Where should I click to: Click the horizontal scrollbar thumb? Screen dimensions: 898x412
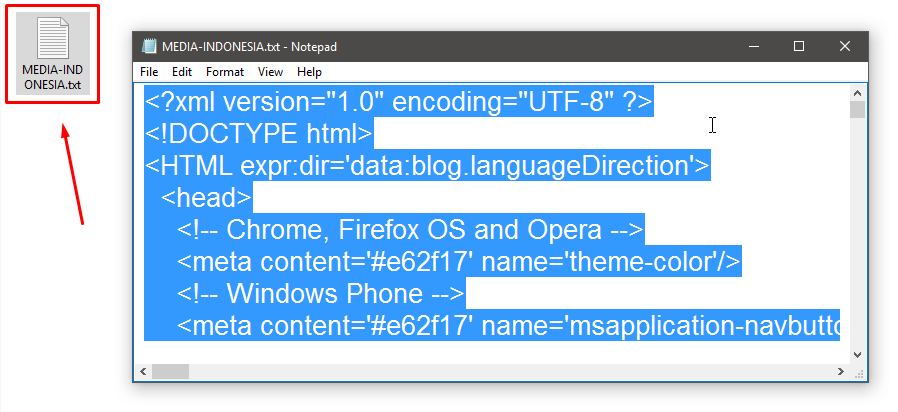pos(170,371)
